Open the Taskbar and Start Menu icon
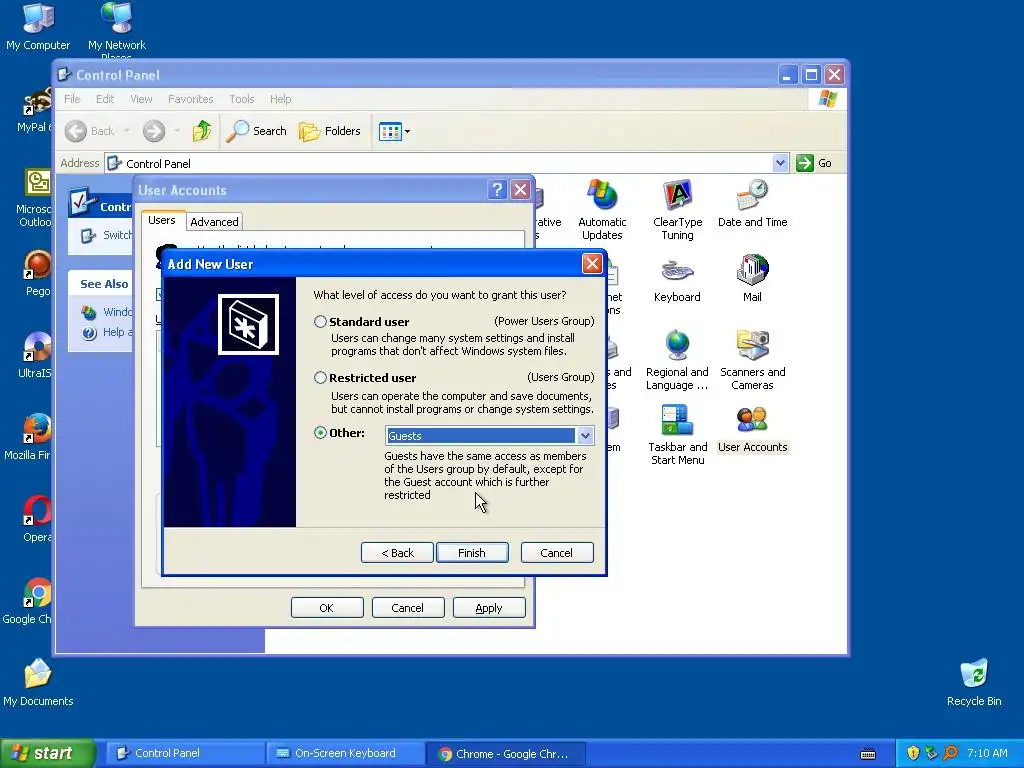The width and height of the screenshot is (1024, 768). click(677, 435)
